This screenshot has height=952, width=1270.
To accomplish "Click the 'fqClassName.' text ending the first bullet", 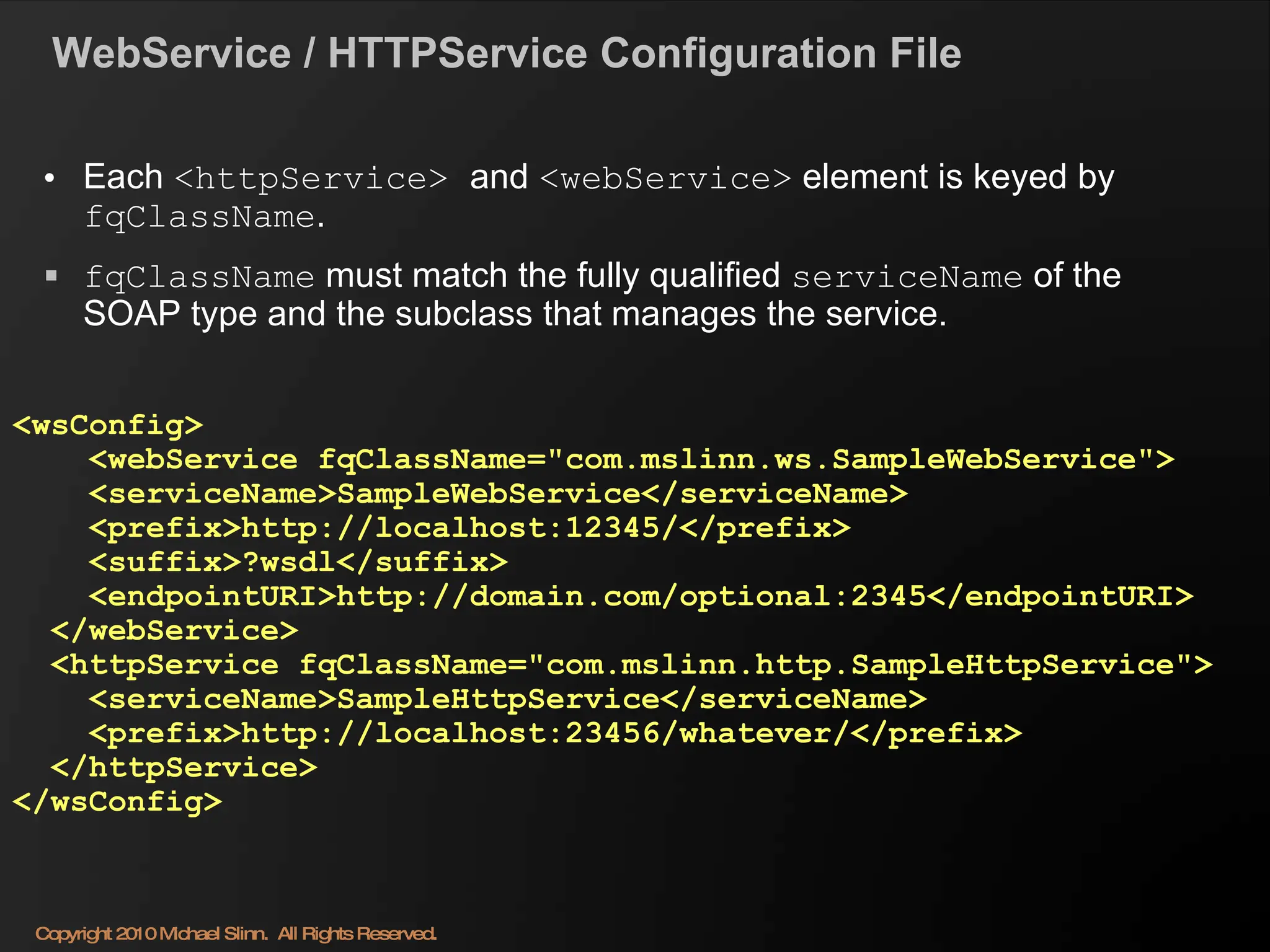I will tap(205, 218).
